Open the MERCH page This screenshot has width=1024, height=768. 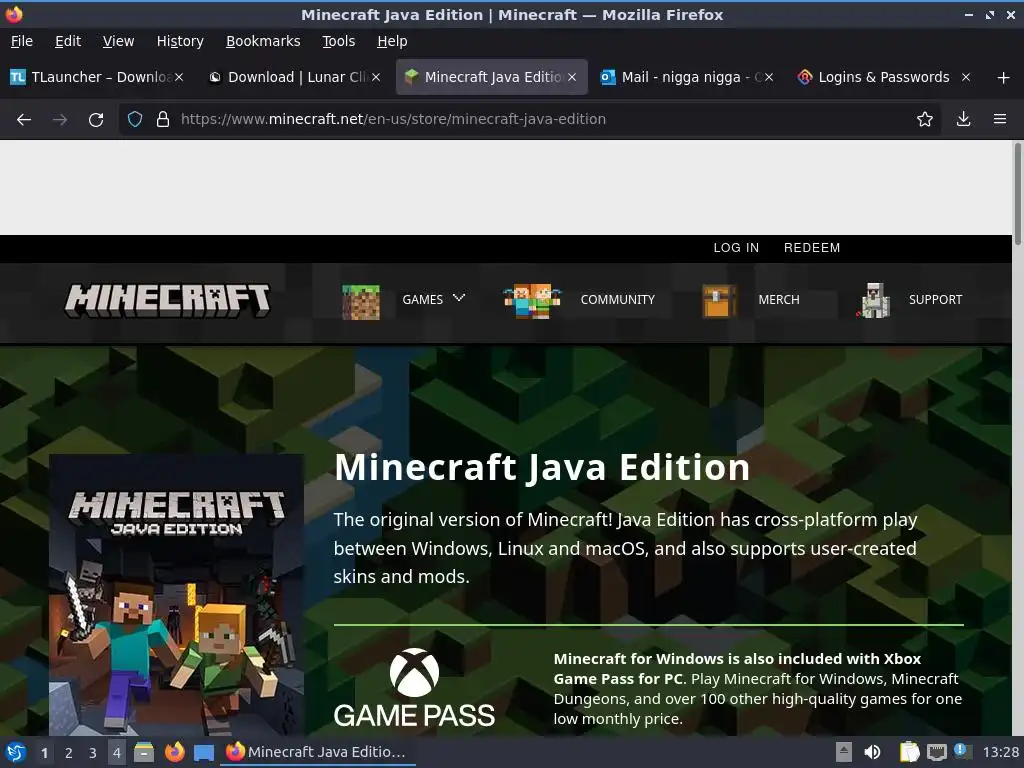pyautogui.click(x=778, y=300)
